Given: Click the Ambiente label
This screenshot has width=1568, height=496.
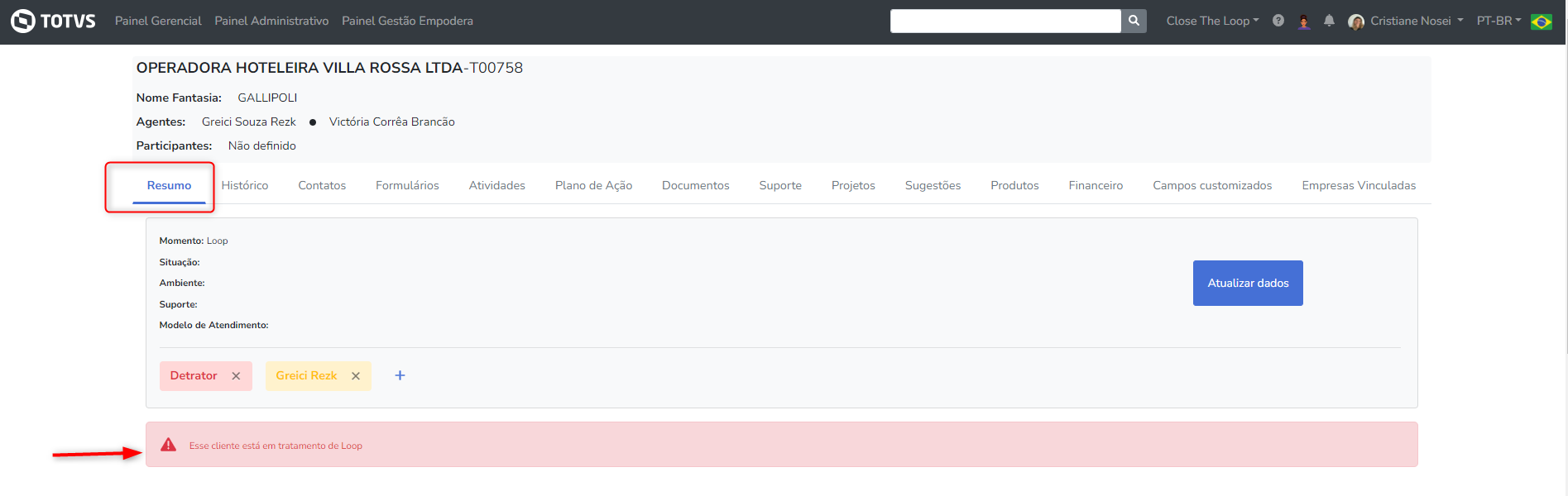Looking at the screenshot, I should click(182, 283).
